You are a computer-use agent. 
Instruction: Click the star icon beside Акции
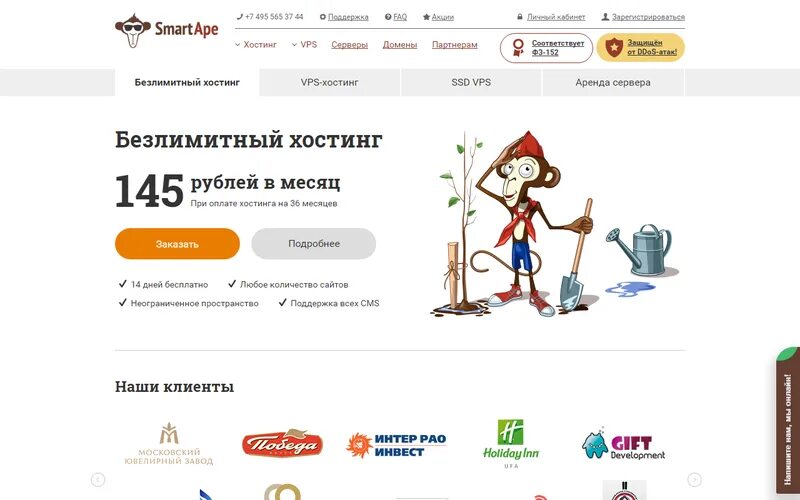pyautogui.click(x=426, y=17)
